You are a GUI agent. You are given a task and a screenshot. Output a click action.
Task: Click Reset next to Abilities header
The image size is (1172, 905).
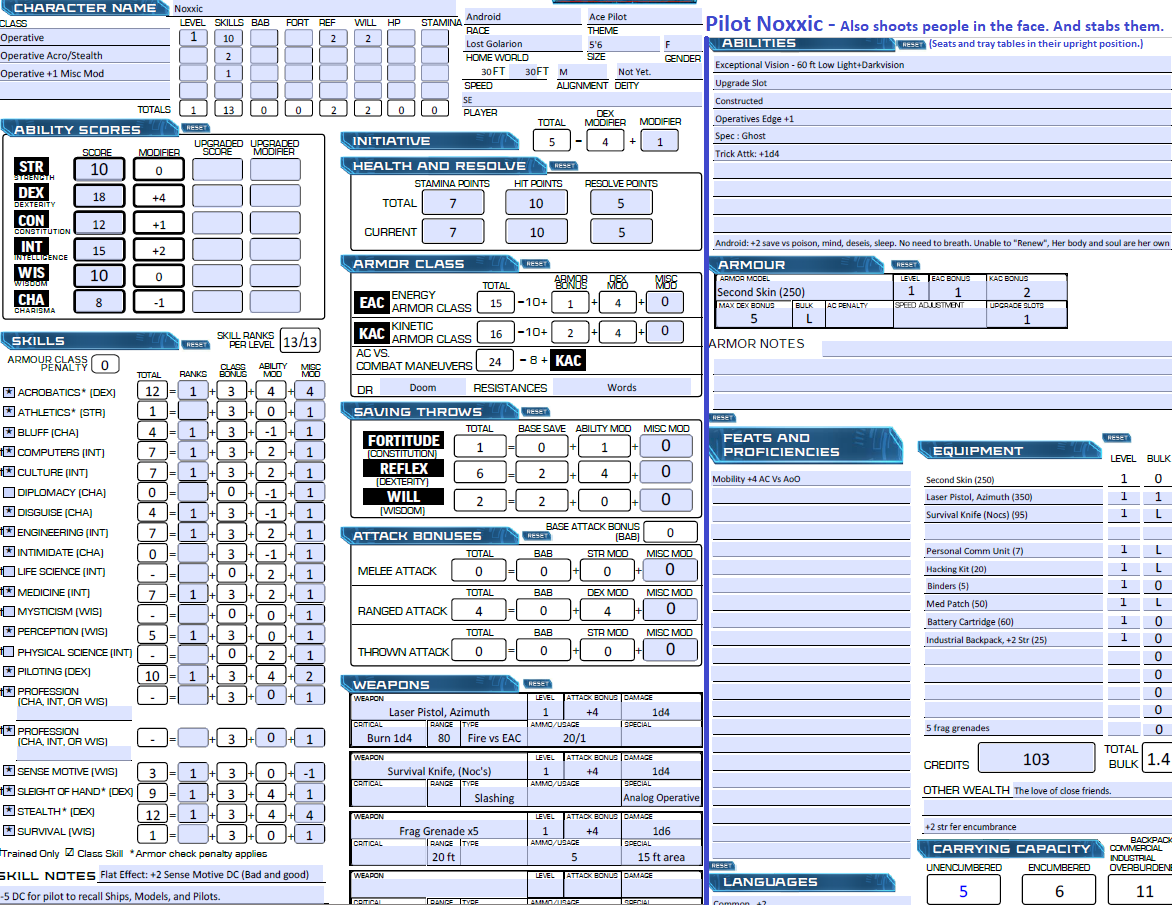[911, 44]
